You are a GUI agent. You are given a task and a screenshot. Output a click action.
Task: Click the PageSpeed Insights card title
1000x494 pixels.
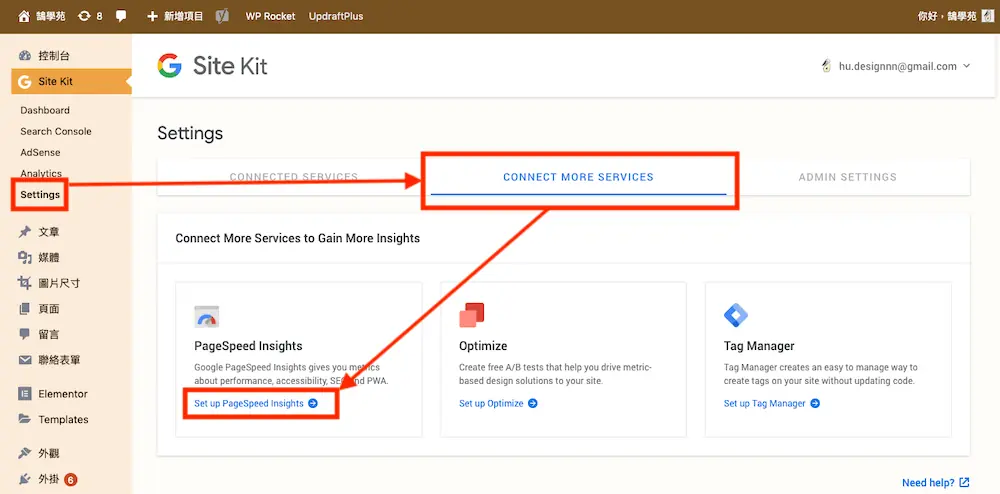pyautogui.click(x=248, y=346)
